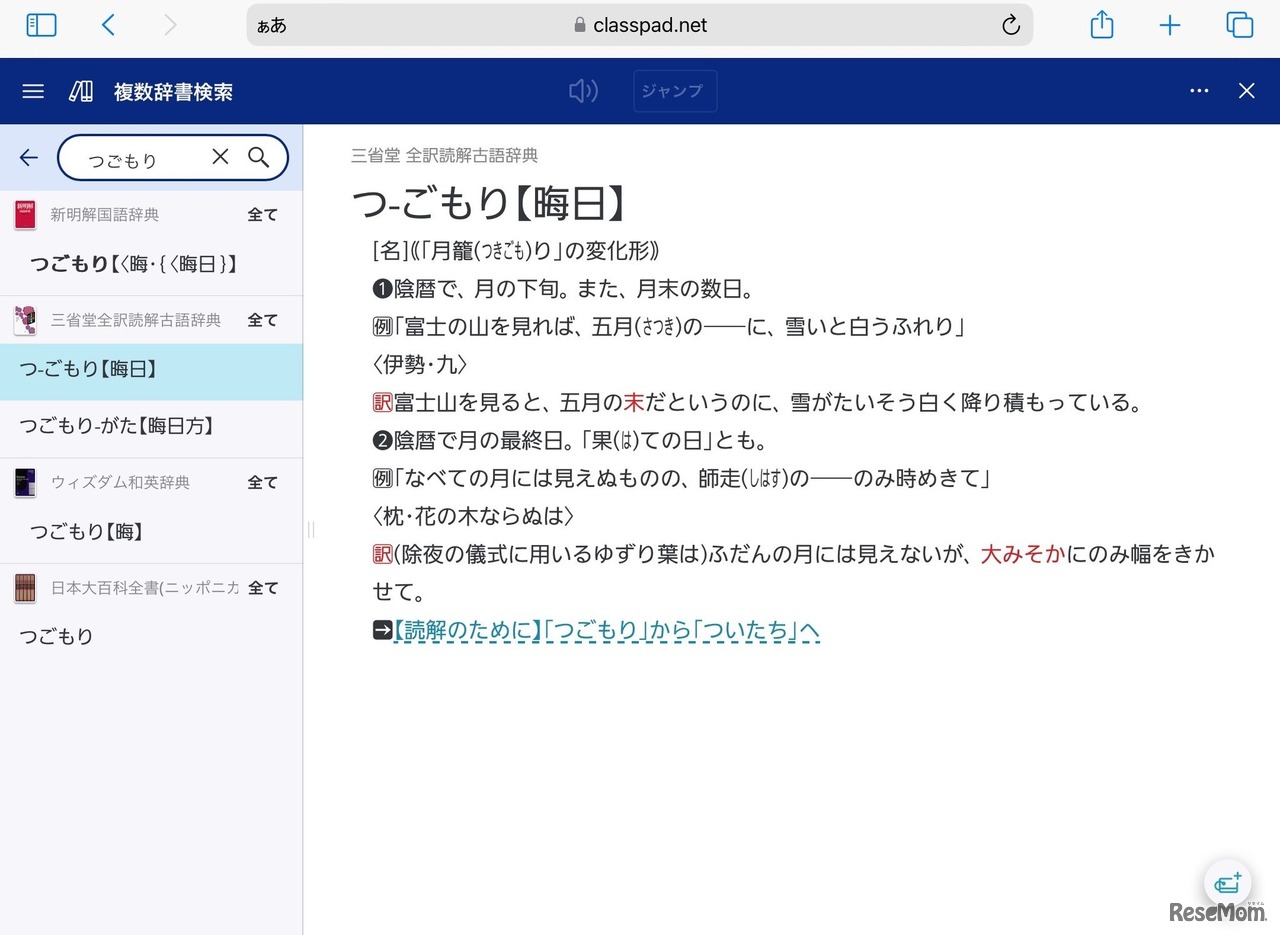Toggle the Safari sidebar panel
1280x935 pixels.
click(41, 25)
